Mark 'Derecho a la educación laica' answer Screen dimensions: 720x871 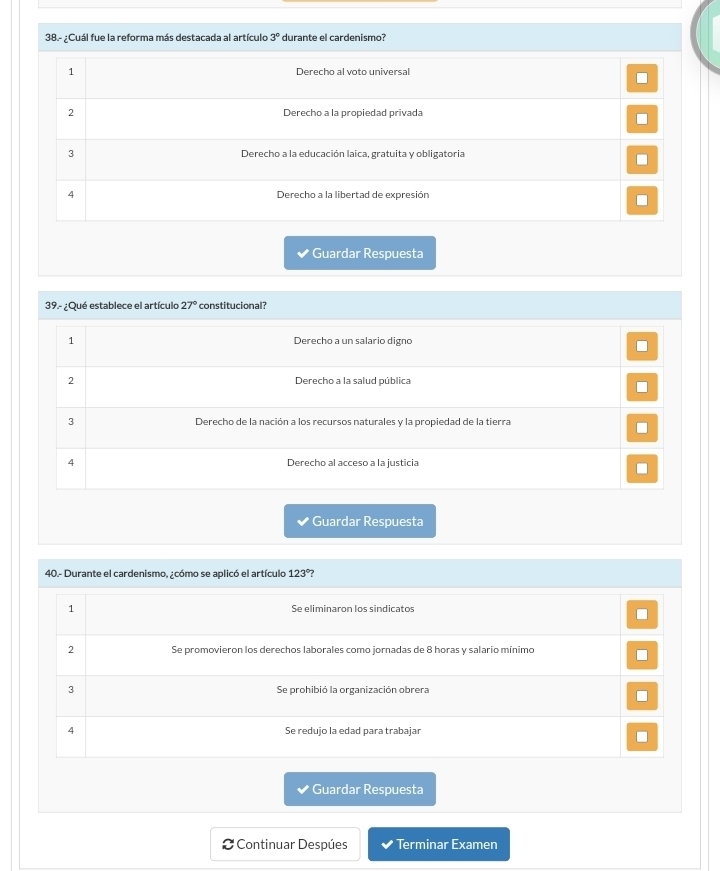643,160
